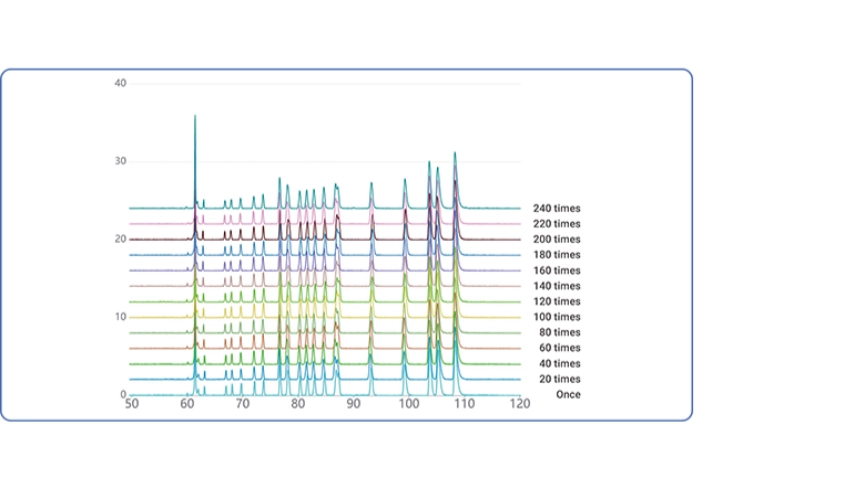This screenshot has height=490, width=865.
Task: Click the x-axis tick label 90
Action: 353,405
